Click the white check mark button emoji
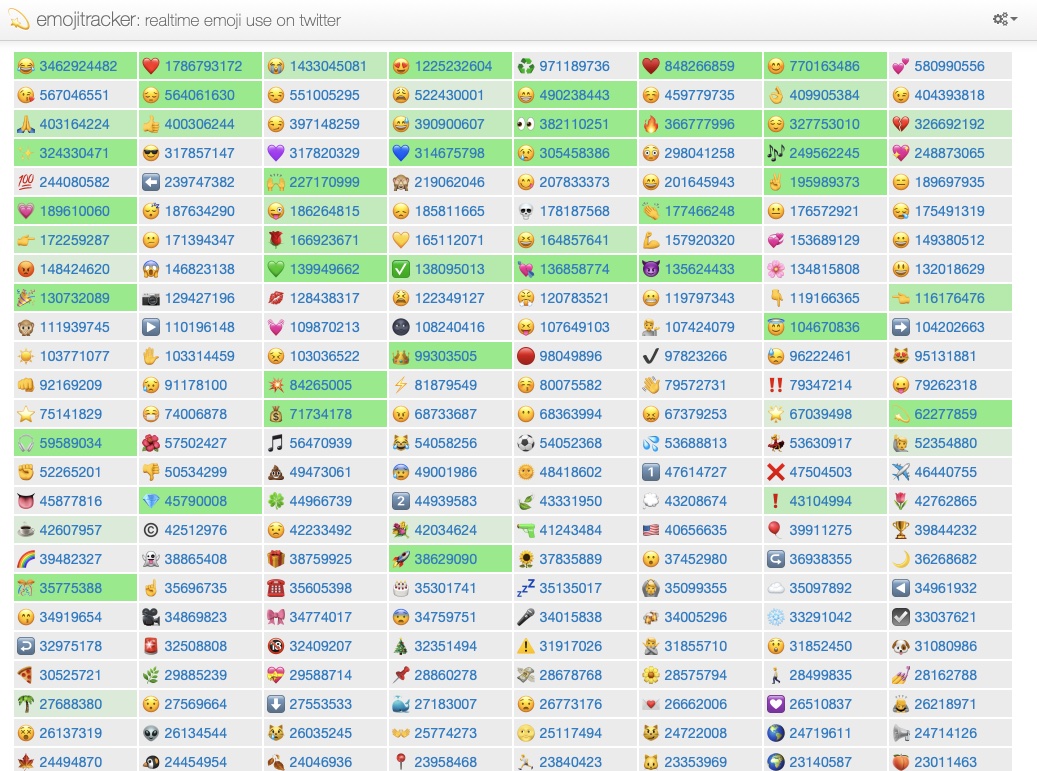Viewport: 1037px width, 771px height. point(400,270)
